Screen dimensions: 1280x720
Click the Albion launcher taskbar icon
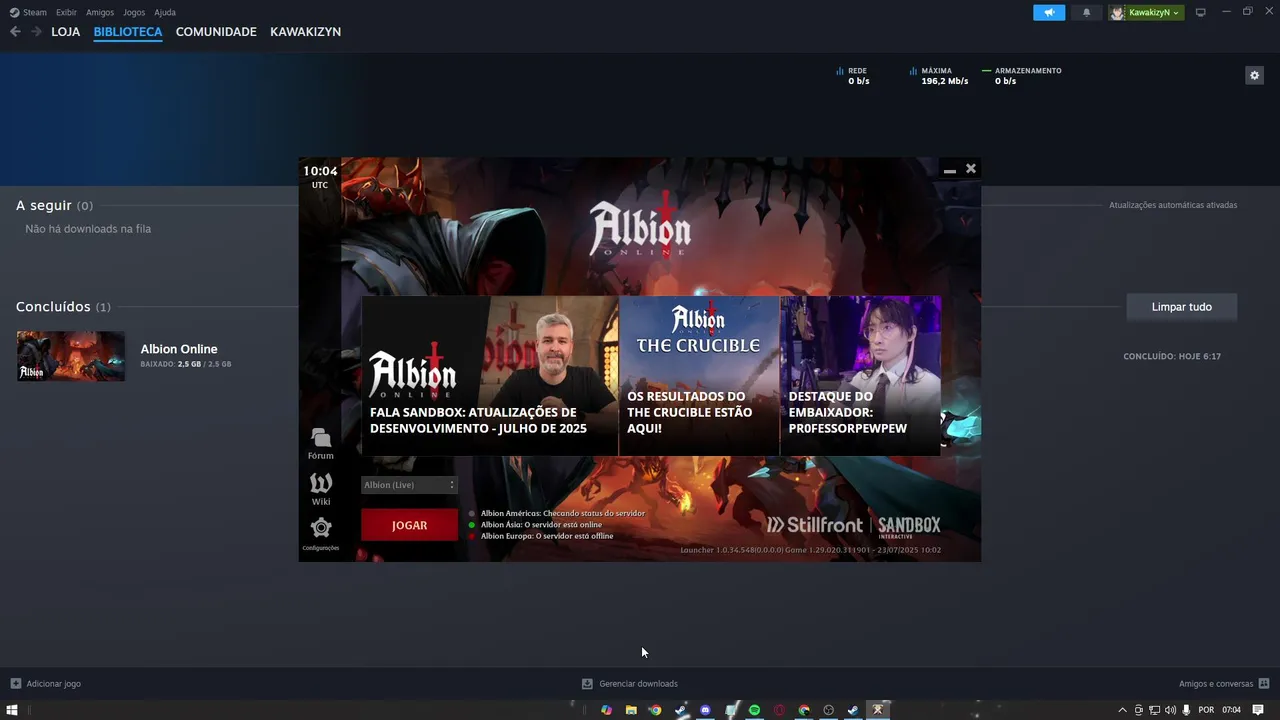(x=878, y=710)
